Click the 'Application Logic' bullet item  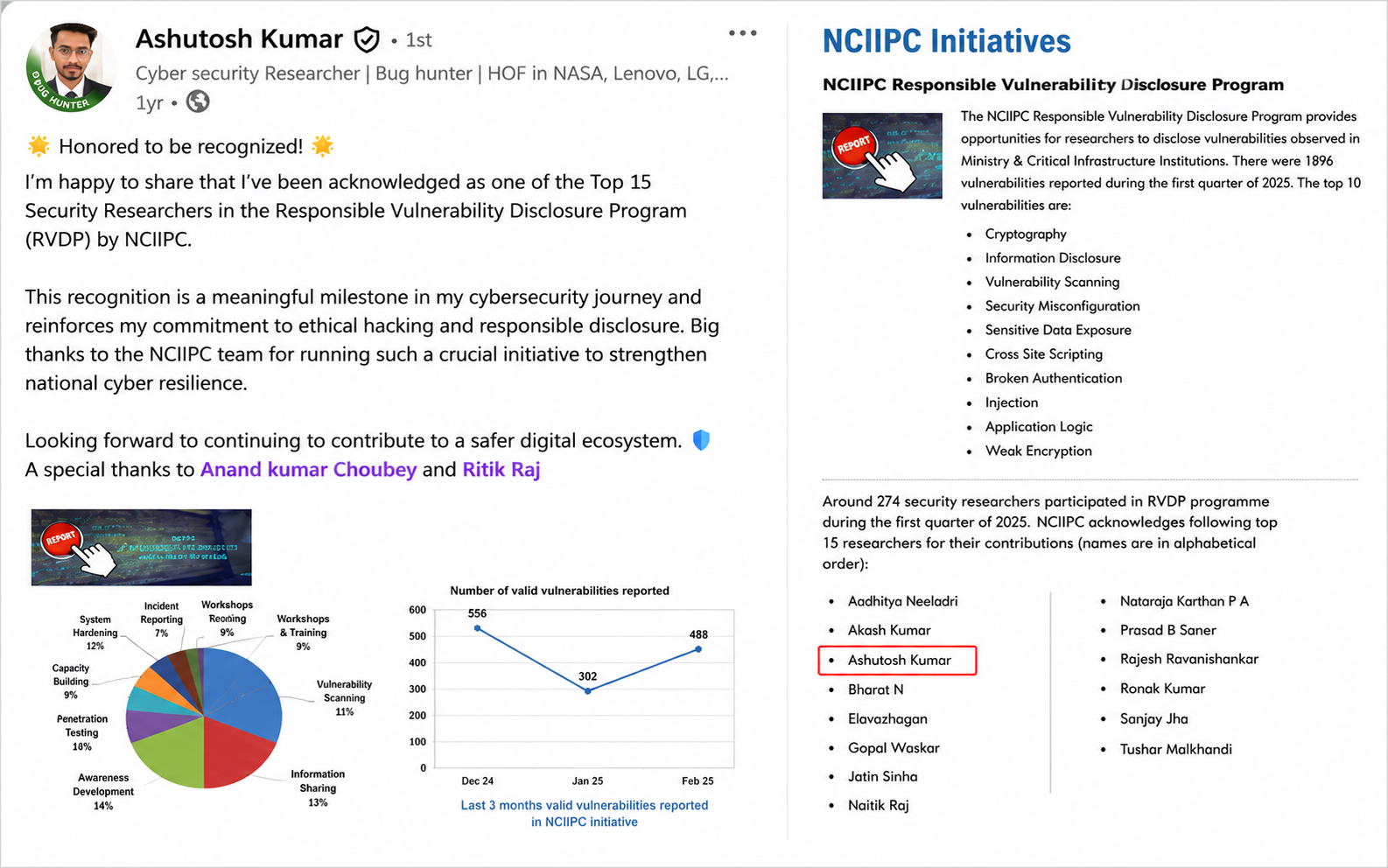[x=1039, y=427]
